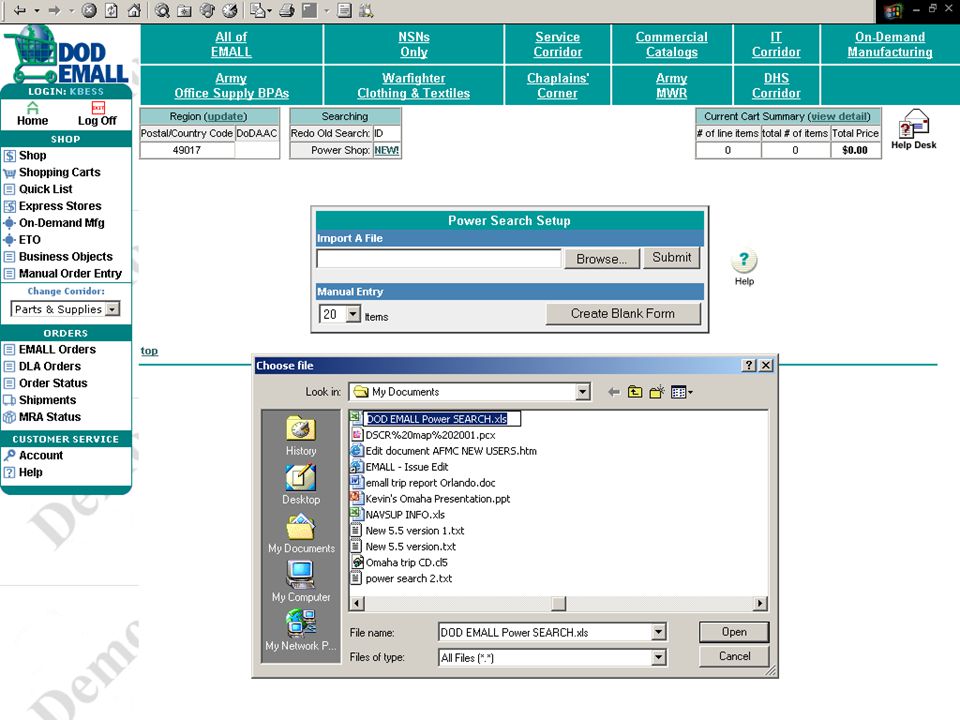Click the dialog's question mark help button
This screenshot has width=960, height=720.
click(x=749, y=366)
